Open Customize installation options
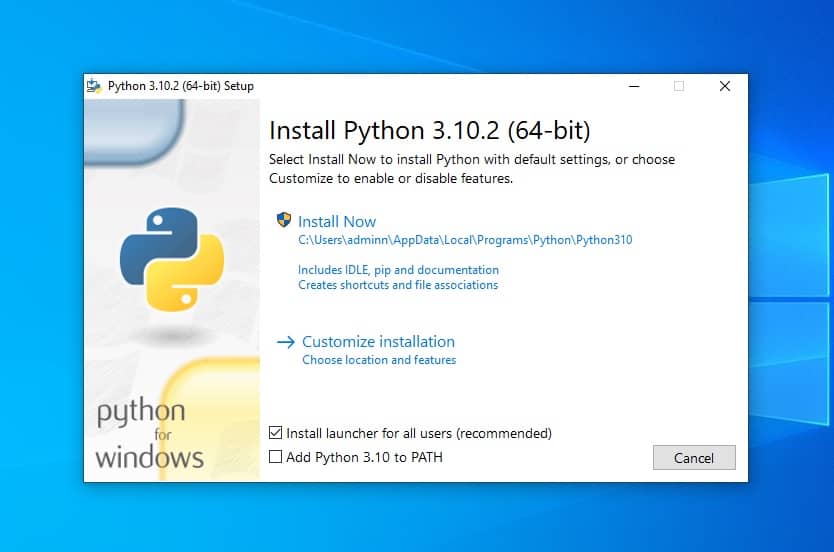 coord(378,341)
